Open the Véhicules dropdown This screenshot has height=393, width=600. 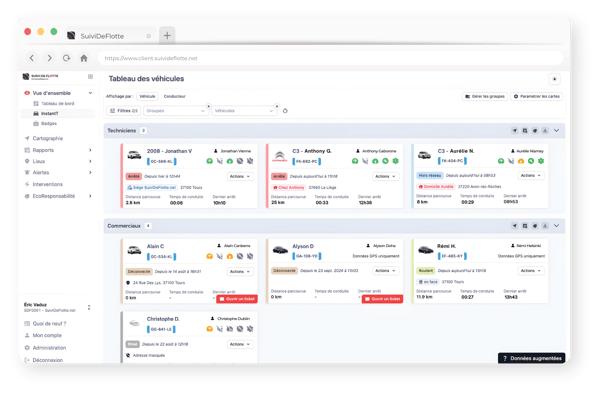click(x=244, y=111)
